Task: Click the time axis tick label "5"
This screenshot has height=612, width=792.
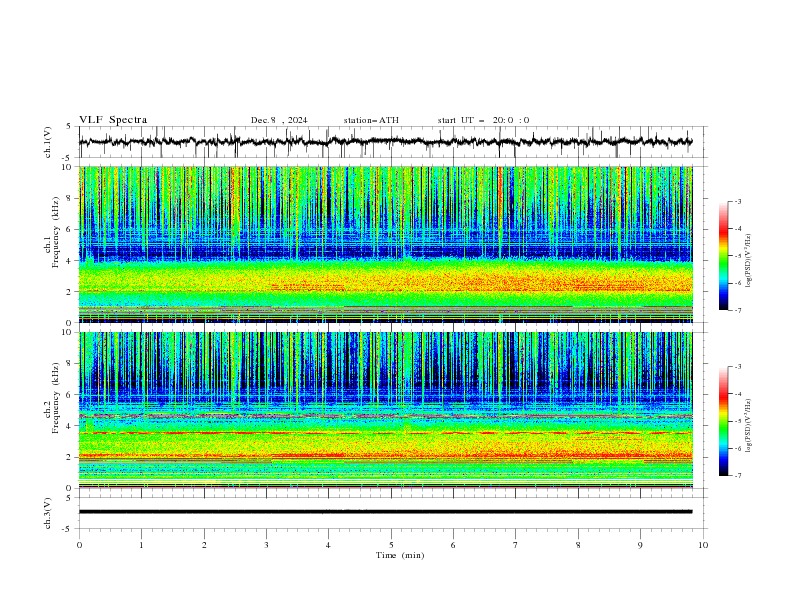Action: click(x=391, y=545)
